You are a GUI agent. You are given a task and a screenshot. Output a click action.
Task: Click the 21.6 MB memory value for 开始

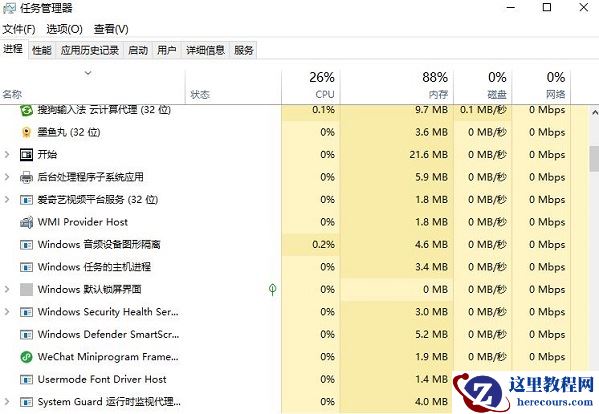click(428, 155)
